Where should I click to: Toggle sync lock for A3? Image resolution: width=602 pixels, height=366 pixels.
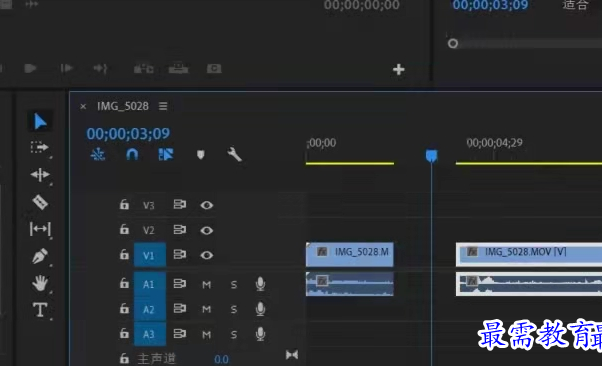click(180, 334)
